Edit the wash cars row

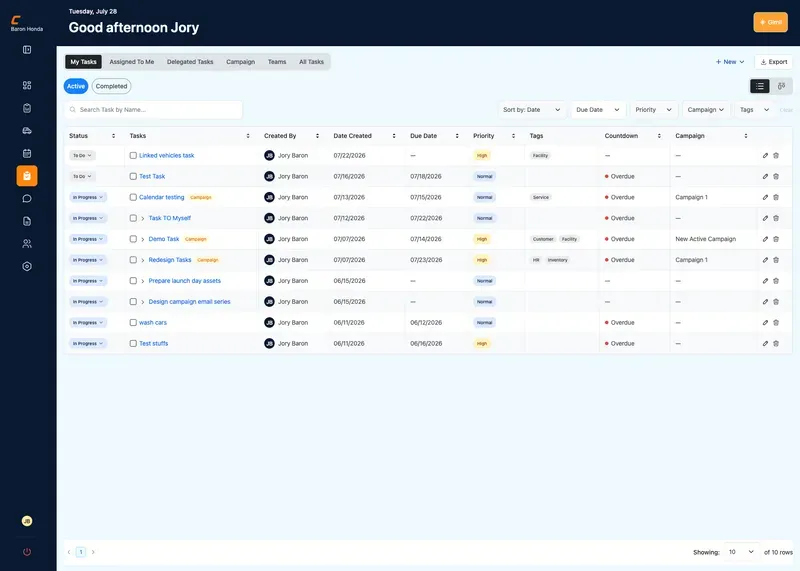tap(765, 323)
